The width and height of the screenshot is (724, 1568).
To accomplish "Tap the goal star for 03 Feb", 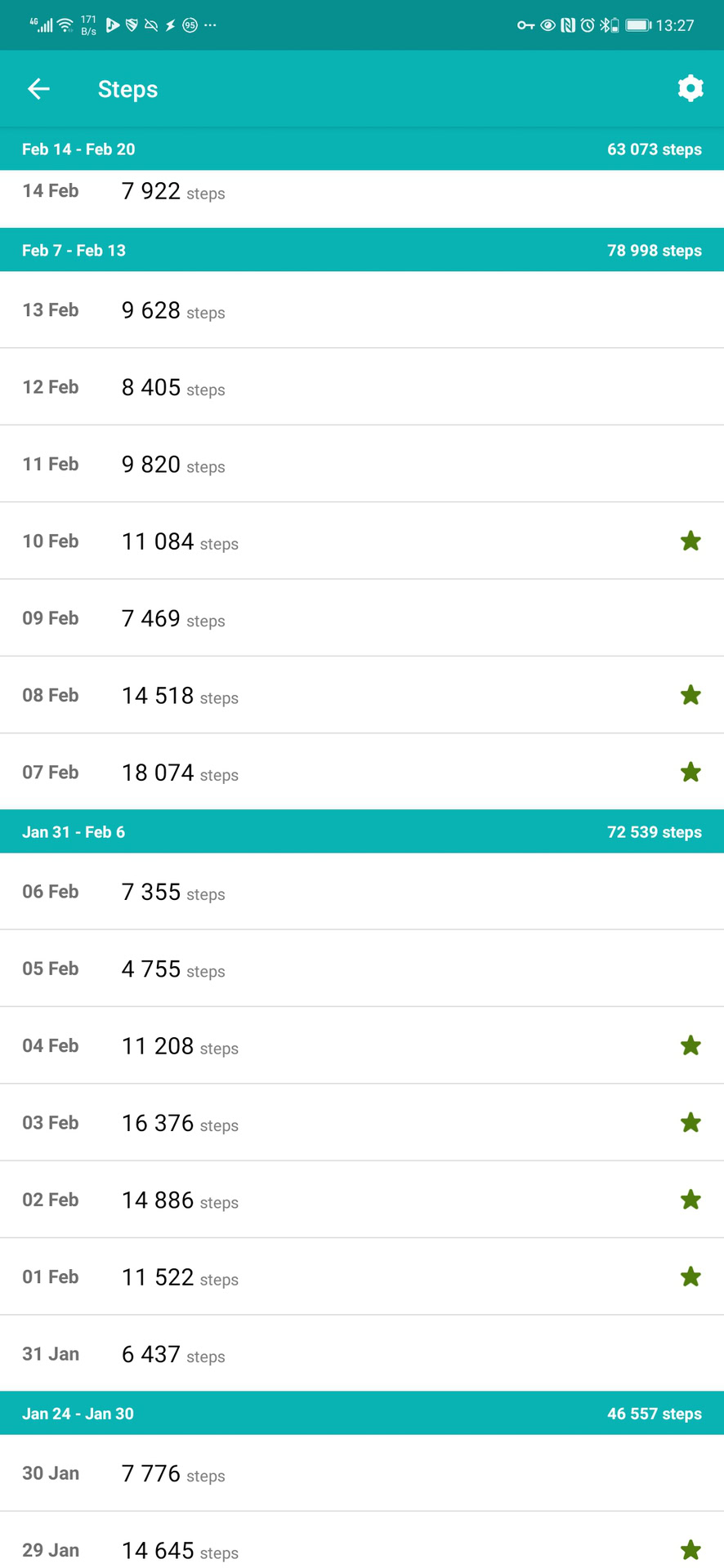I will 690,1122.
